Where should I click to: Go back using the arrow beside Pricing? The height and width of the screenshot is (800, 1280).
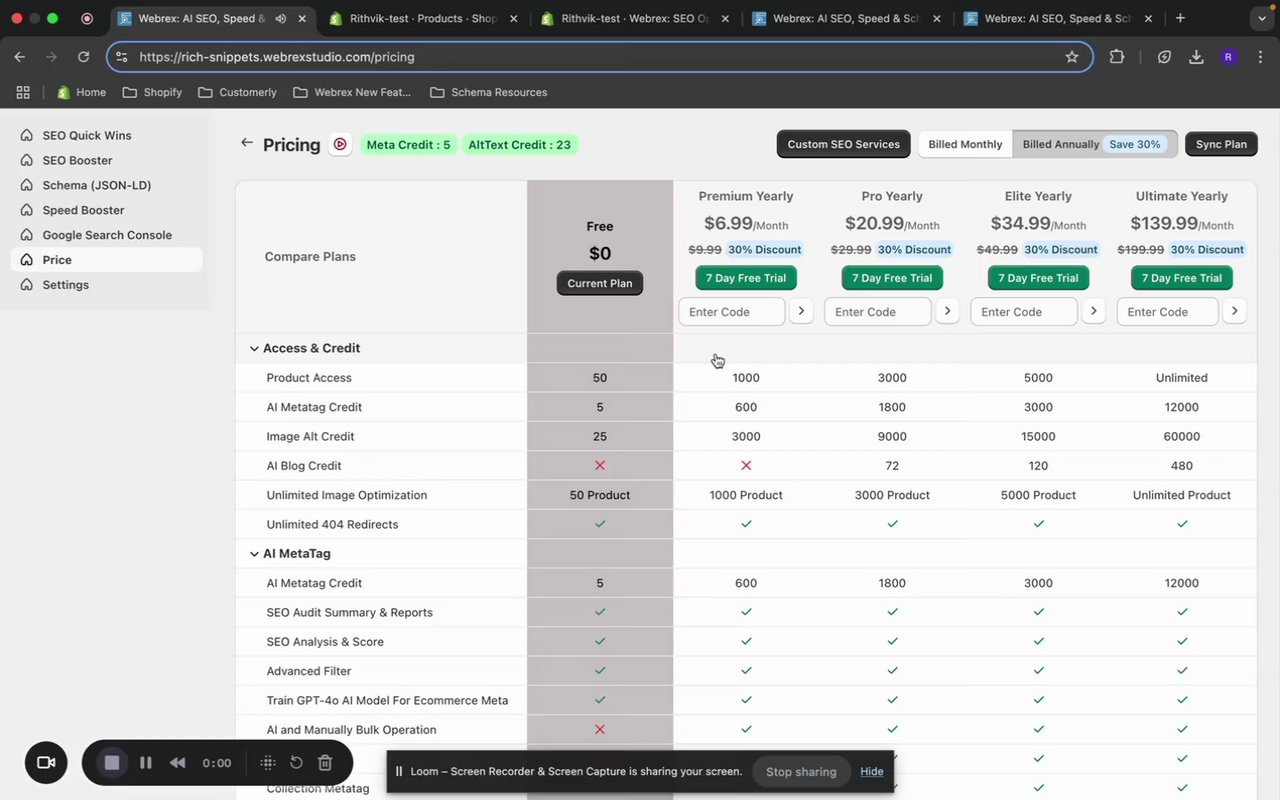click(x=246, y=143)
